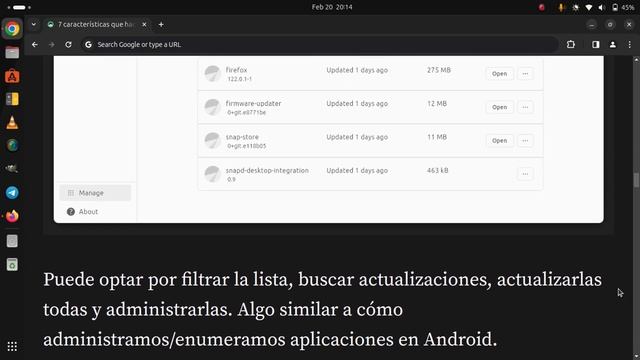Open the Files manager in the dock
Image resolution: width=640 pixels, height=360 pixels.
tap(12, 53)
